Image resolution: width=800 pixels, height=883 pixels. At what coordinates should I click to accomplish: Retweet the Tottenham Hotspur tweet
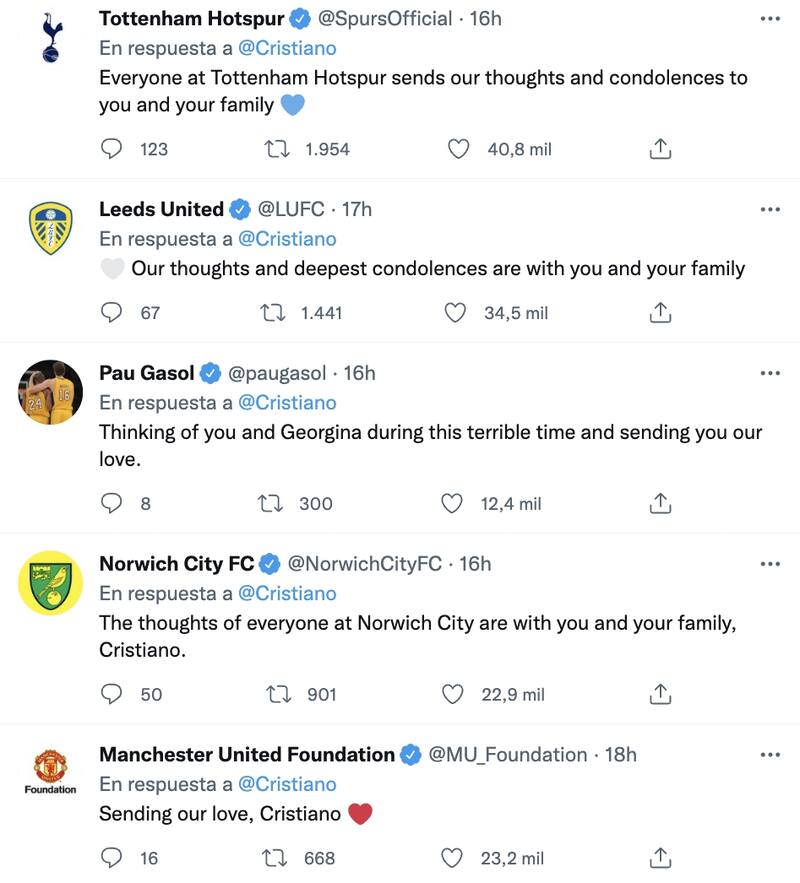[275, 149]
